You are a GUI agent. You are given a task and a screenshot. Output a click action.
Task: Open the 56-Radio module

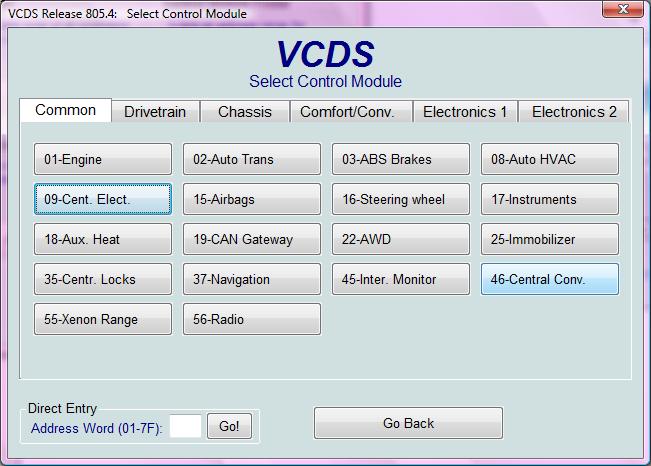click(x=252, y=319)
